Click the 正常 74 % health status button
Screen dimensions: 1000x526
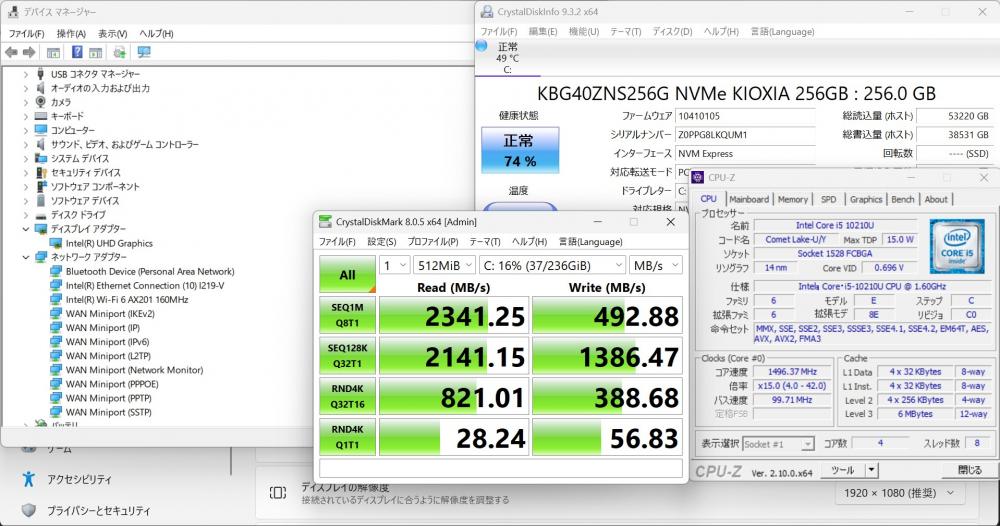pos(520,150)
